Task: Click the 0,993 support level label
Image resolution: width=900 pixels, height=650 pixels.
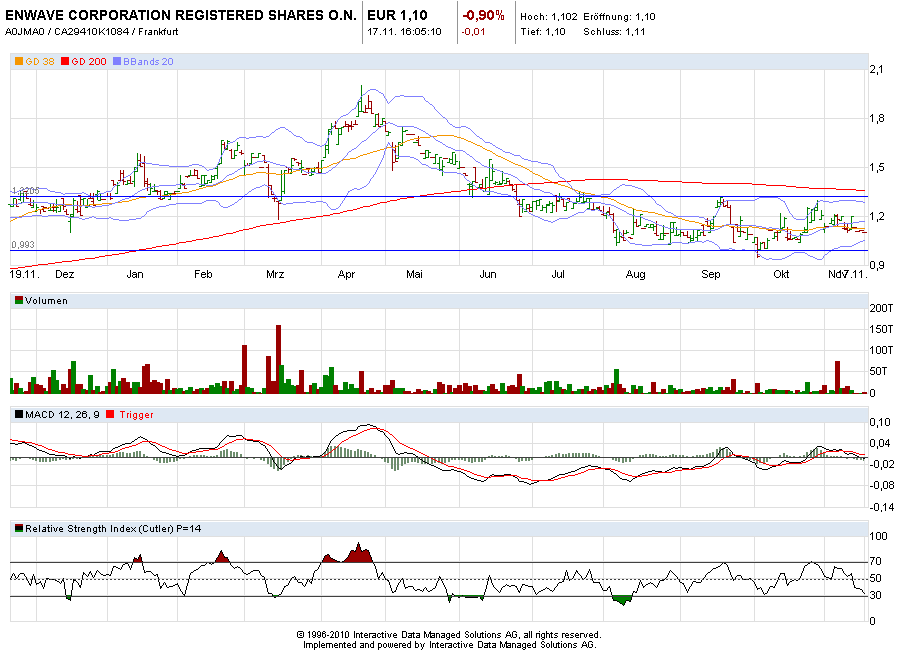Action: (x=23, y=245)
